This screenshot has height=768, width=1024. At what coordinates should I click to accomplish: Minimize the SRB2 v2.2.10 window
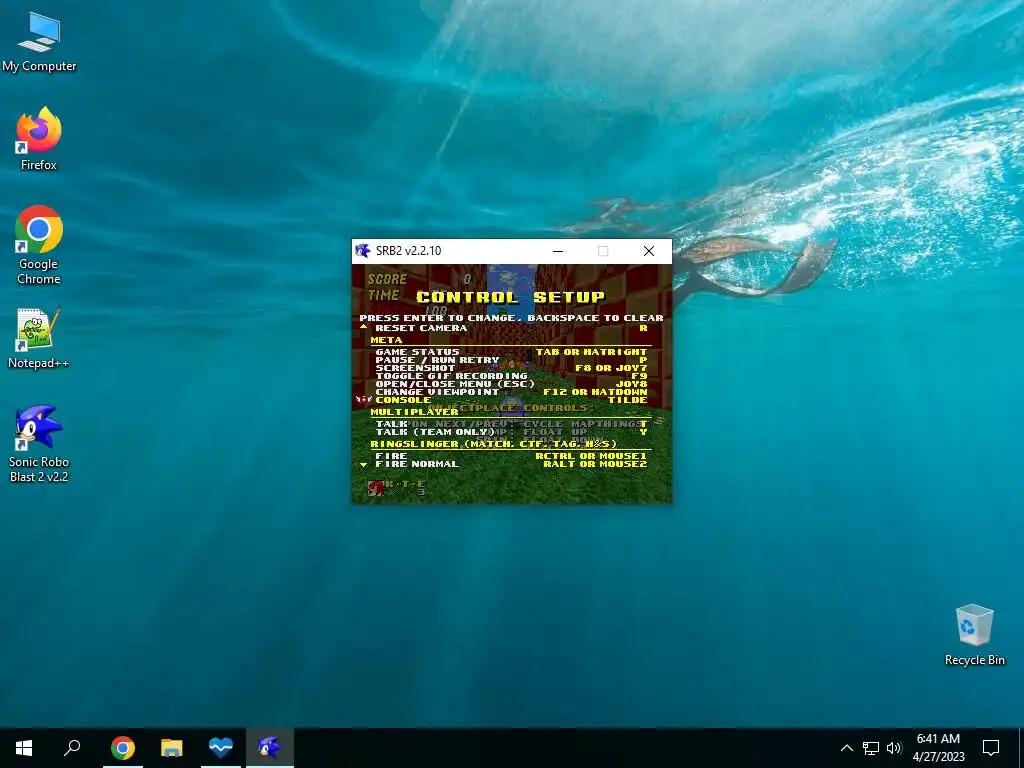coord(558,251)
